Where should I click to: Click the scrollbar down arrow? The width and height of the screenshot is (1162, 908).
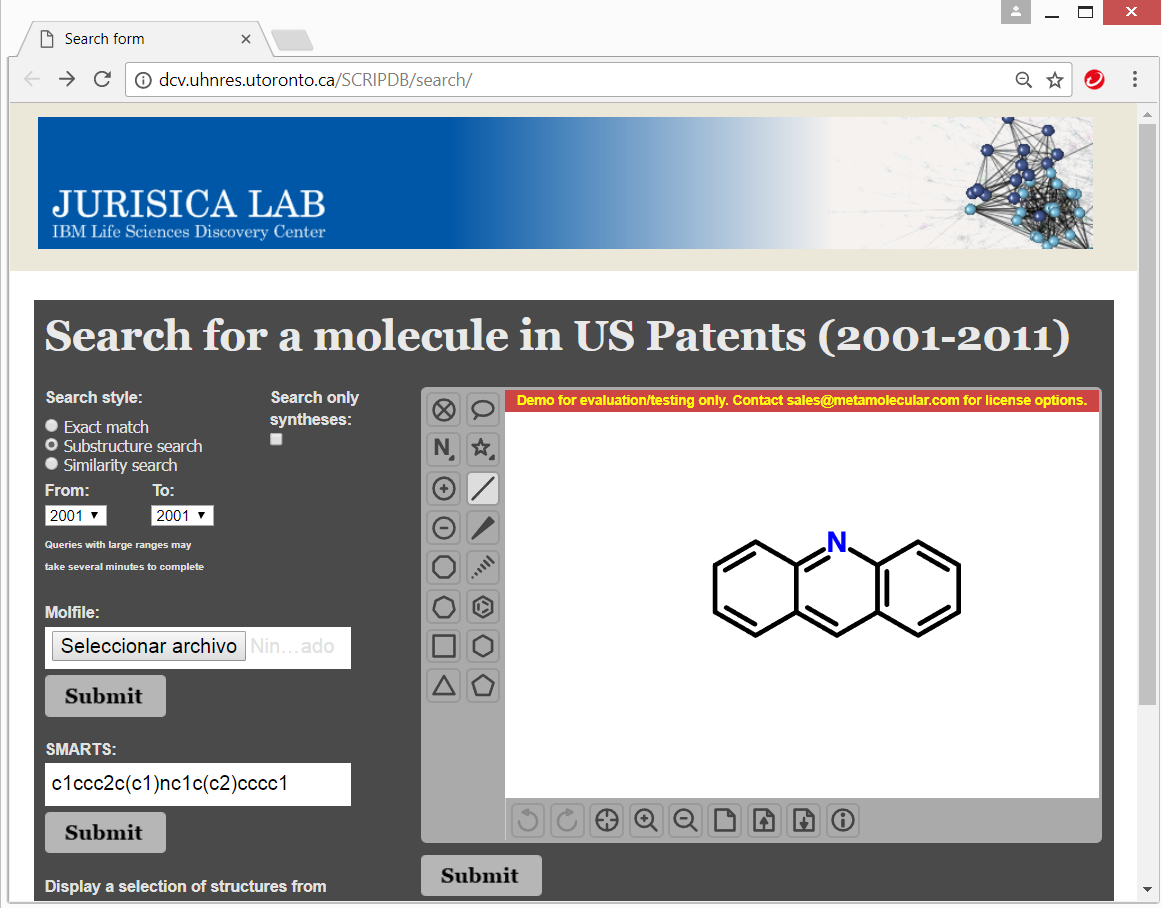pos(1147,889)
